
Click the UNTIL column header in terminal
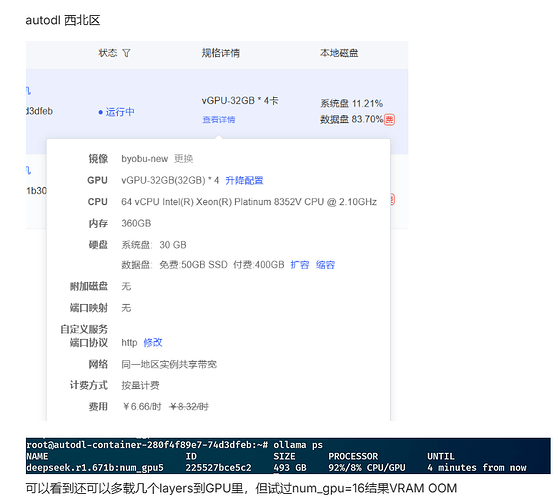pyautogui.click(x=441, y=457)
